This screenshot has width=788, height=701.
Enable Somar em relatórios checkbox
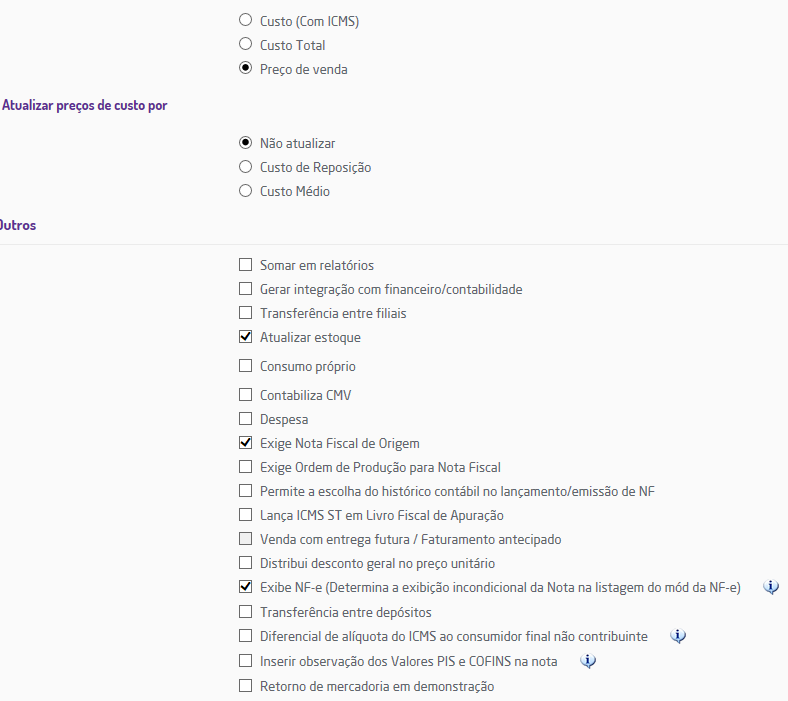tap(246, 265)
